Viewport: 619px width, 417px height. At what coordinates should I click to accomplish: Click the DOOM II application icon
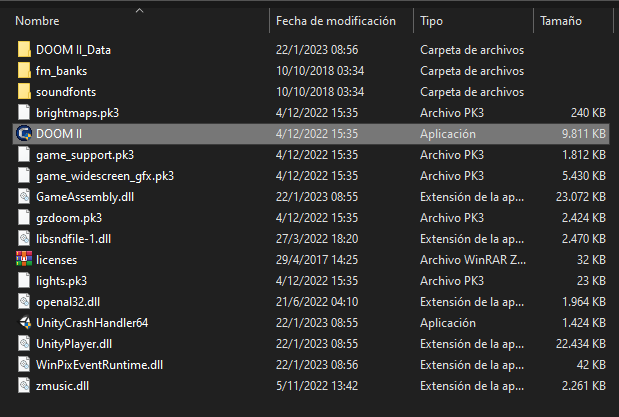pyautogui.click(x=24, y=134)
